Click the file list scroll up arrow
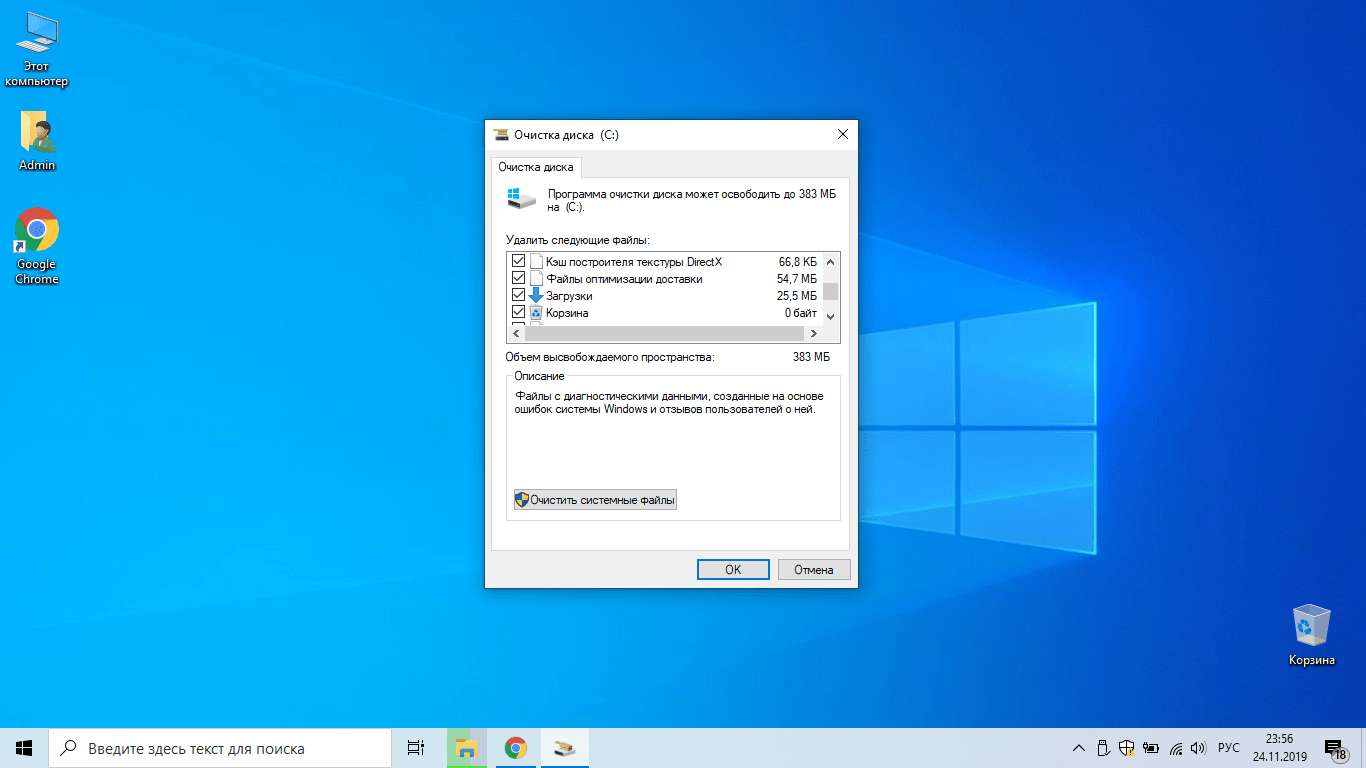1366x768 pixels. pyautogui.click(x=830, y=261)
